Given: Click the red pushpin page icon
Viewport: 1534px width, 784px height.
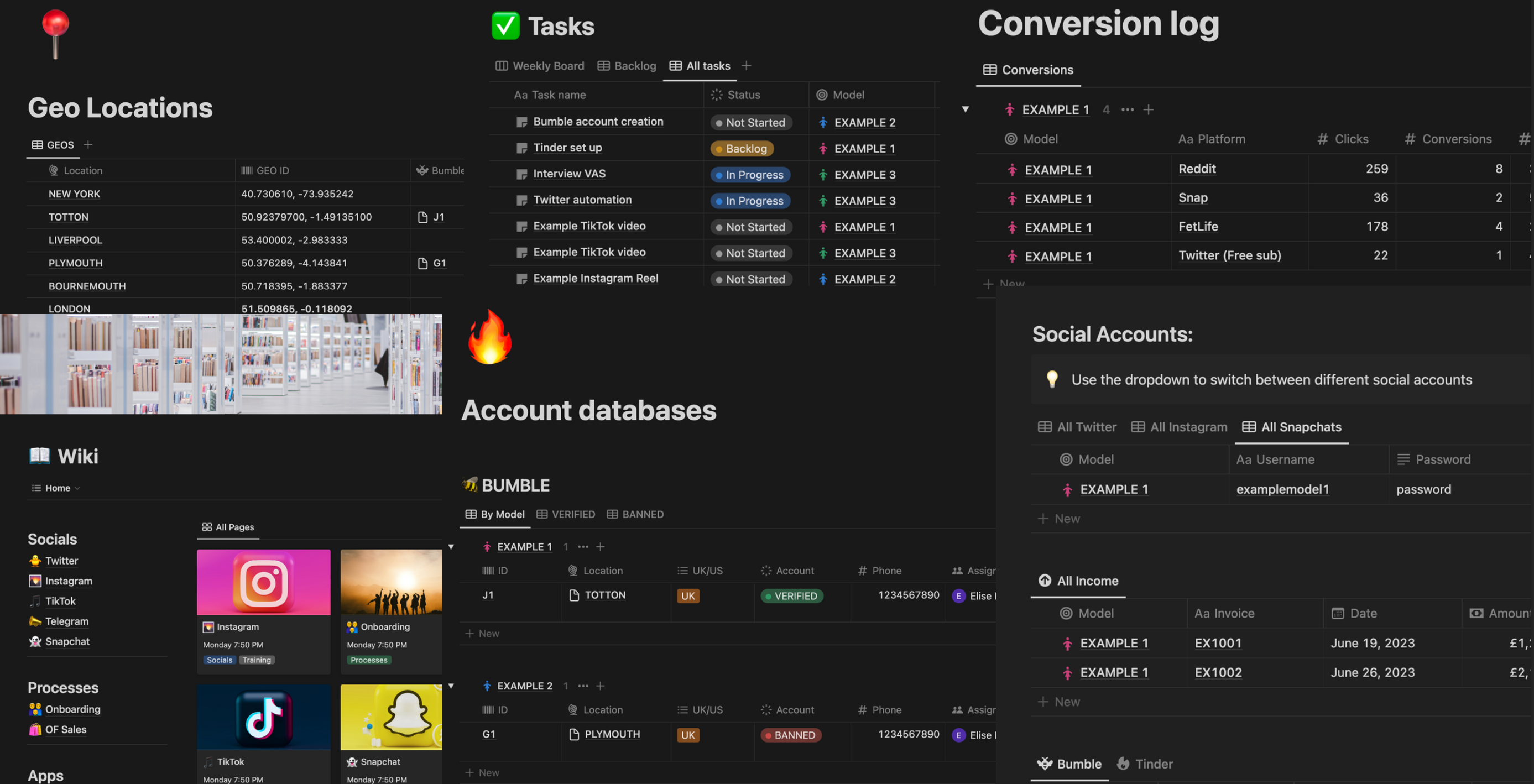Looking at the screenshot, I should [x=55, y=33].
